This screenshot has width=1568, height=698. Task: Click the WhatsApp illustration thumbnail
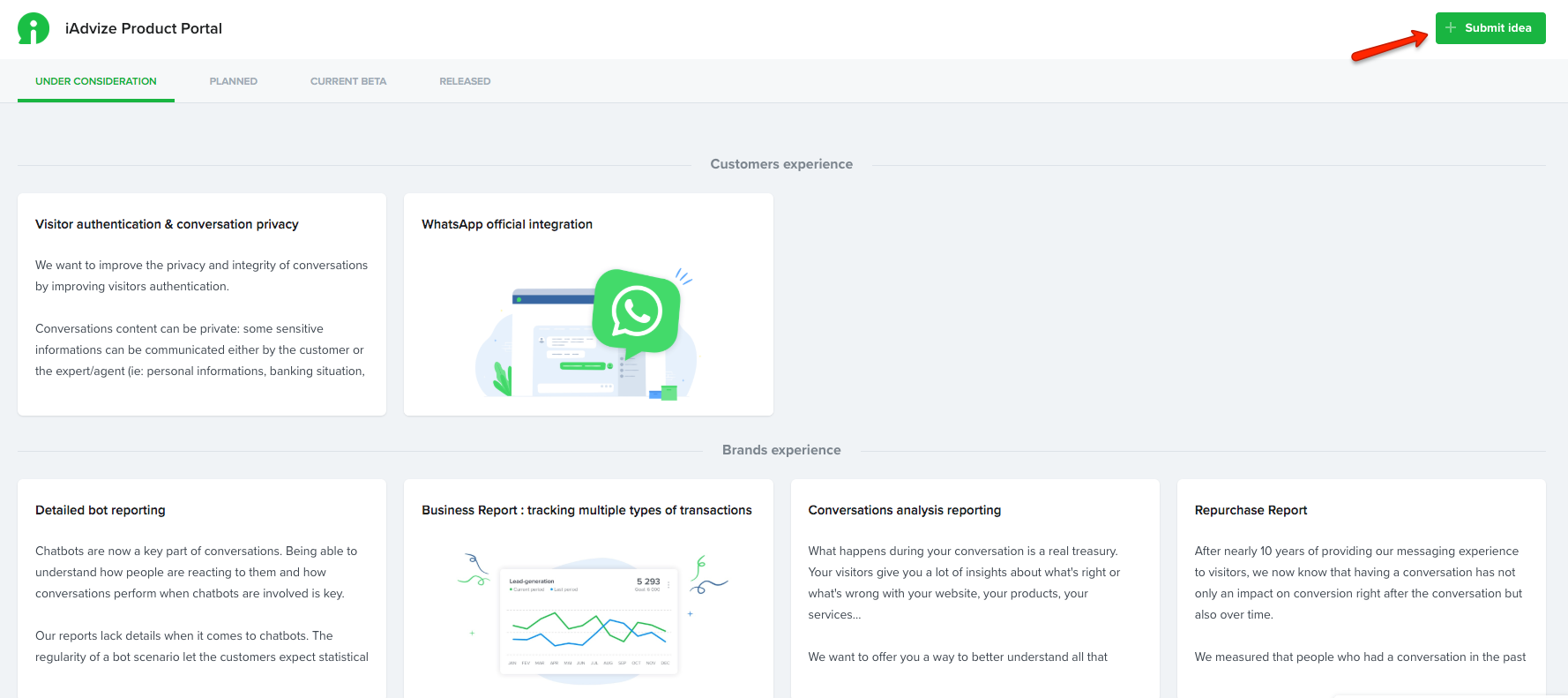pos(588,334)
